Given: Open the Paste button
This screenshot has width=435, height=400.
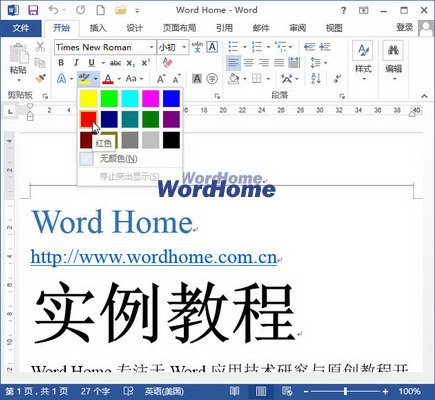Looking at the screenshot, I should (18, 63).
